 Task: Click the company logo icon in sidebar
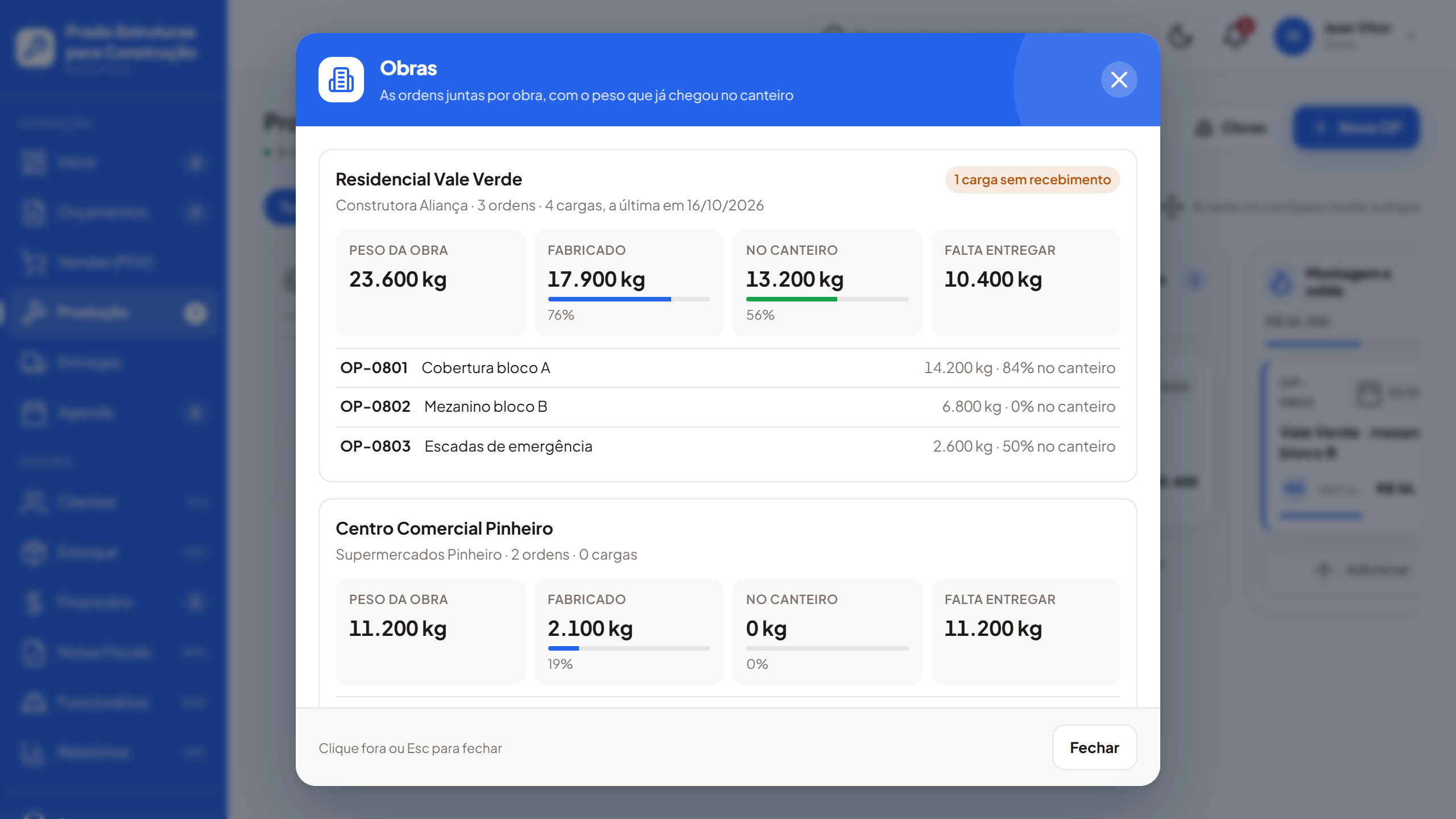pos(35,47)
